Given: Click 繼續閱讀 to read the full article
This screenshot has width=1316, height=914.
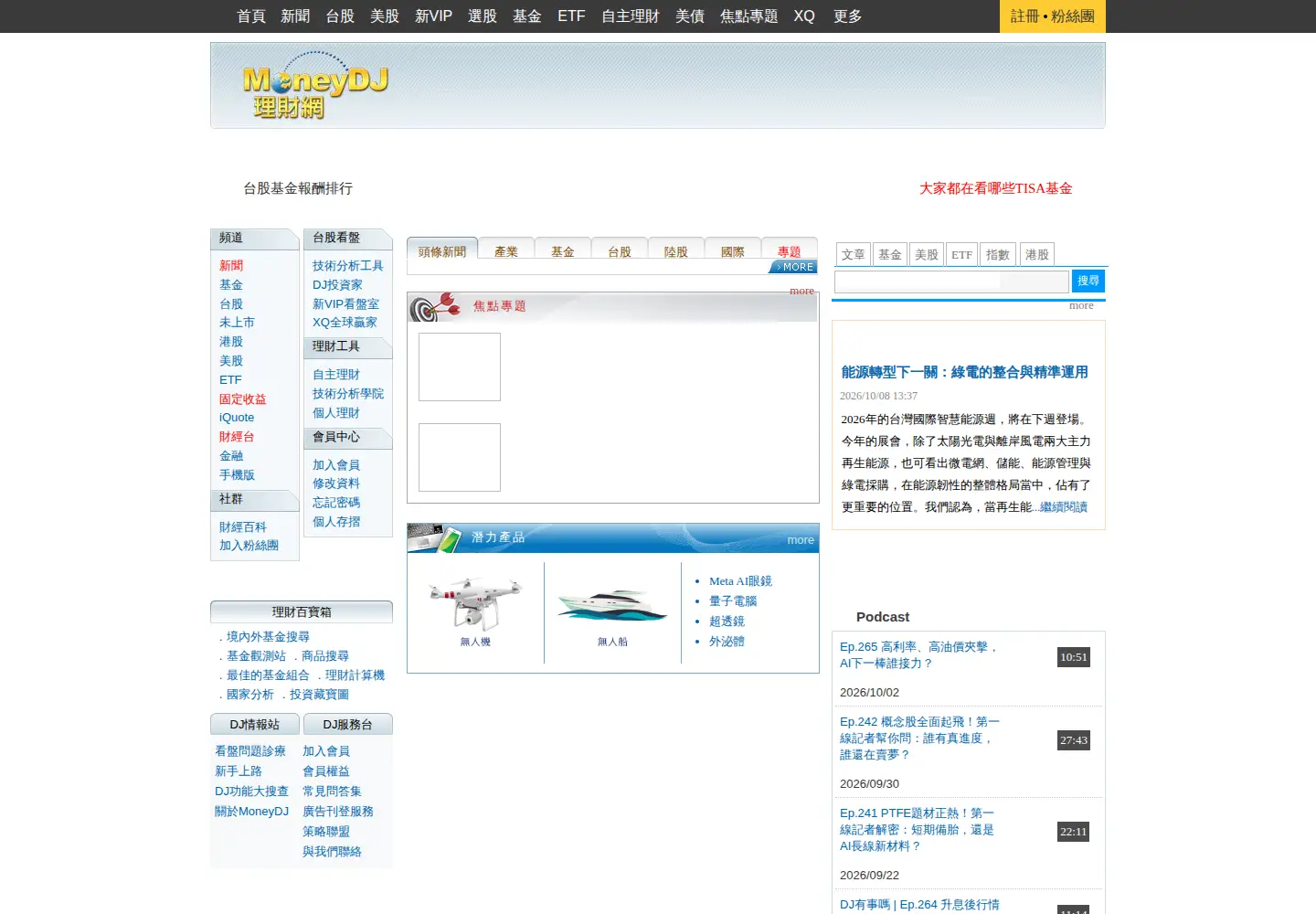Looking at the screenshot, I should pos(1064,507).
